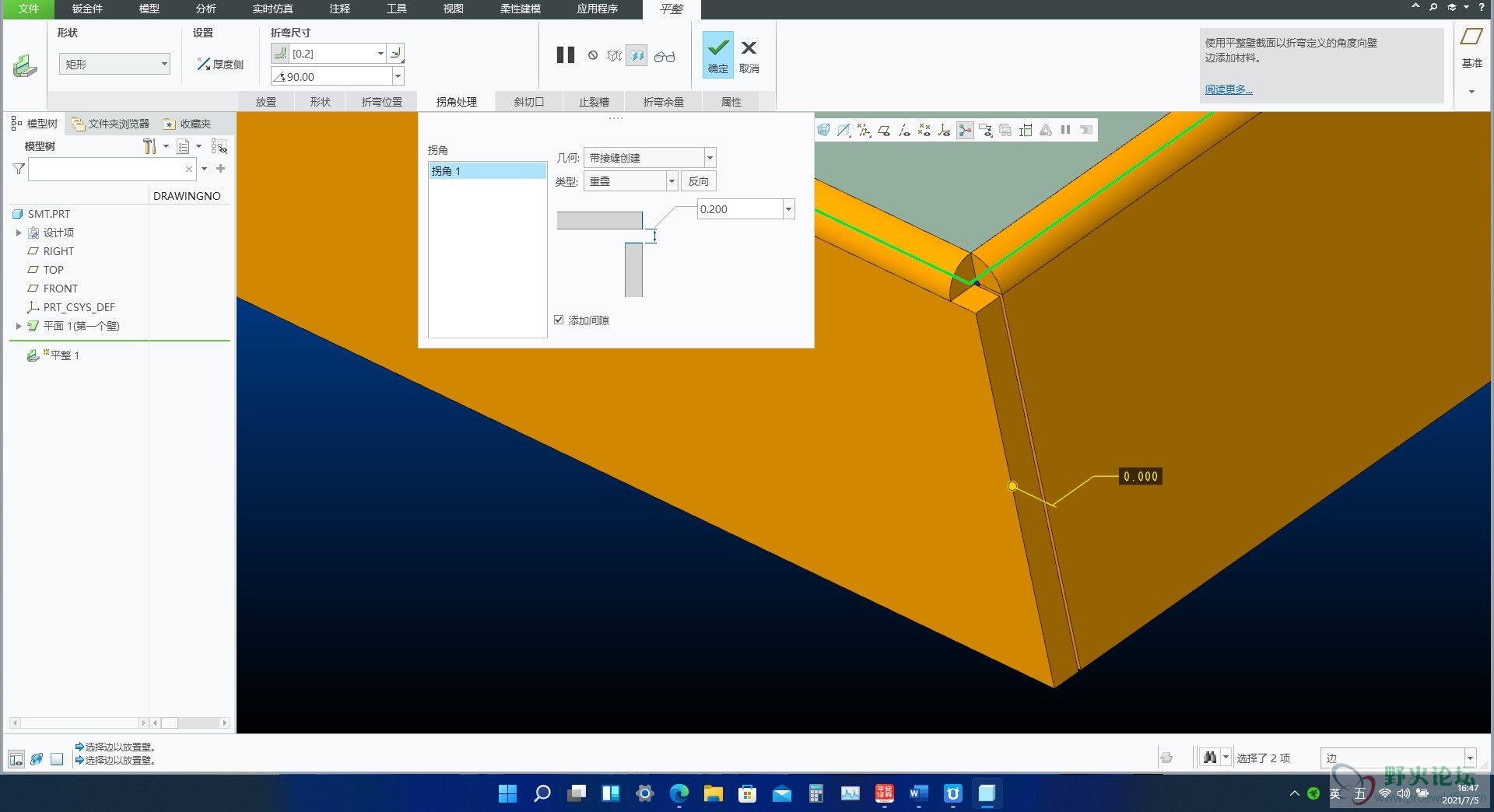The image size is (1494, 812).
Task: Click the tree columns list icon
Action: 183,146
